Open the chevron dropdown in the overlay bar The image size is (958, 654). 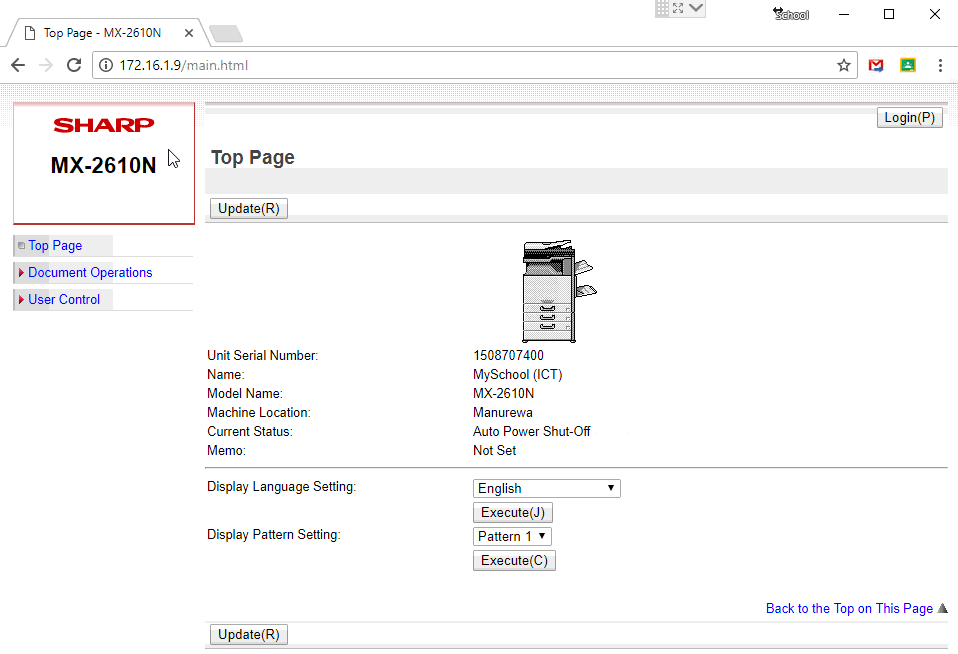tap(695, 8)
